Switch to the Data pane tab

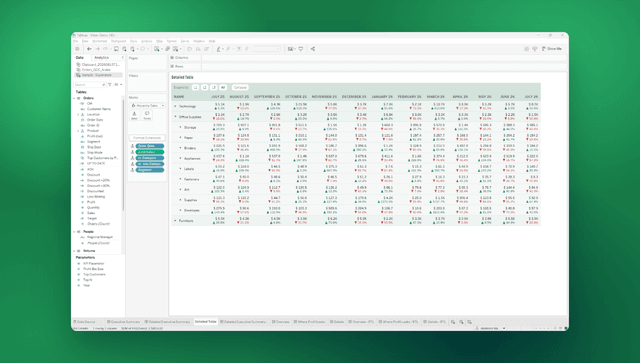(80, 58)
